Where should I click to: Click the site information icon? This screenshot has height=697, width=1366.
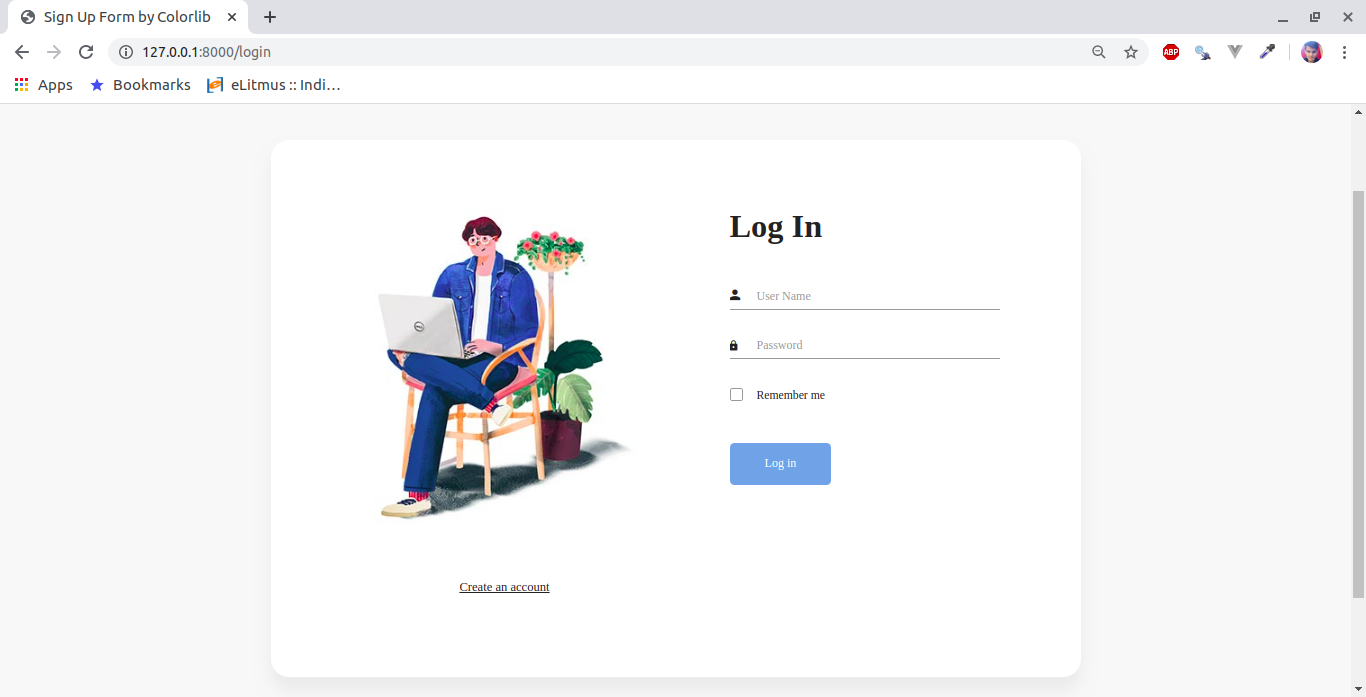tap(126, 52)
